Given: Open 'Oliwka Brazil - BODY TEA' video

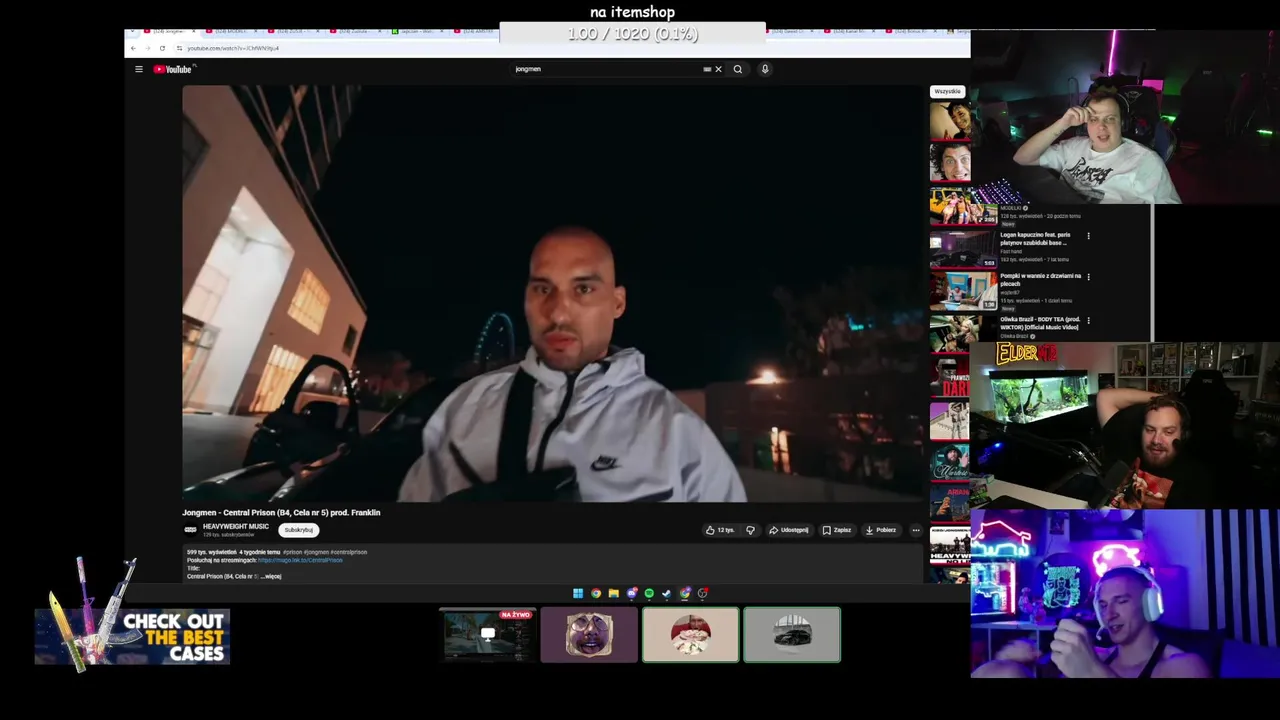Looking at the screenshot, I should pyautogui.click(x=1040, y=323).
